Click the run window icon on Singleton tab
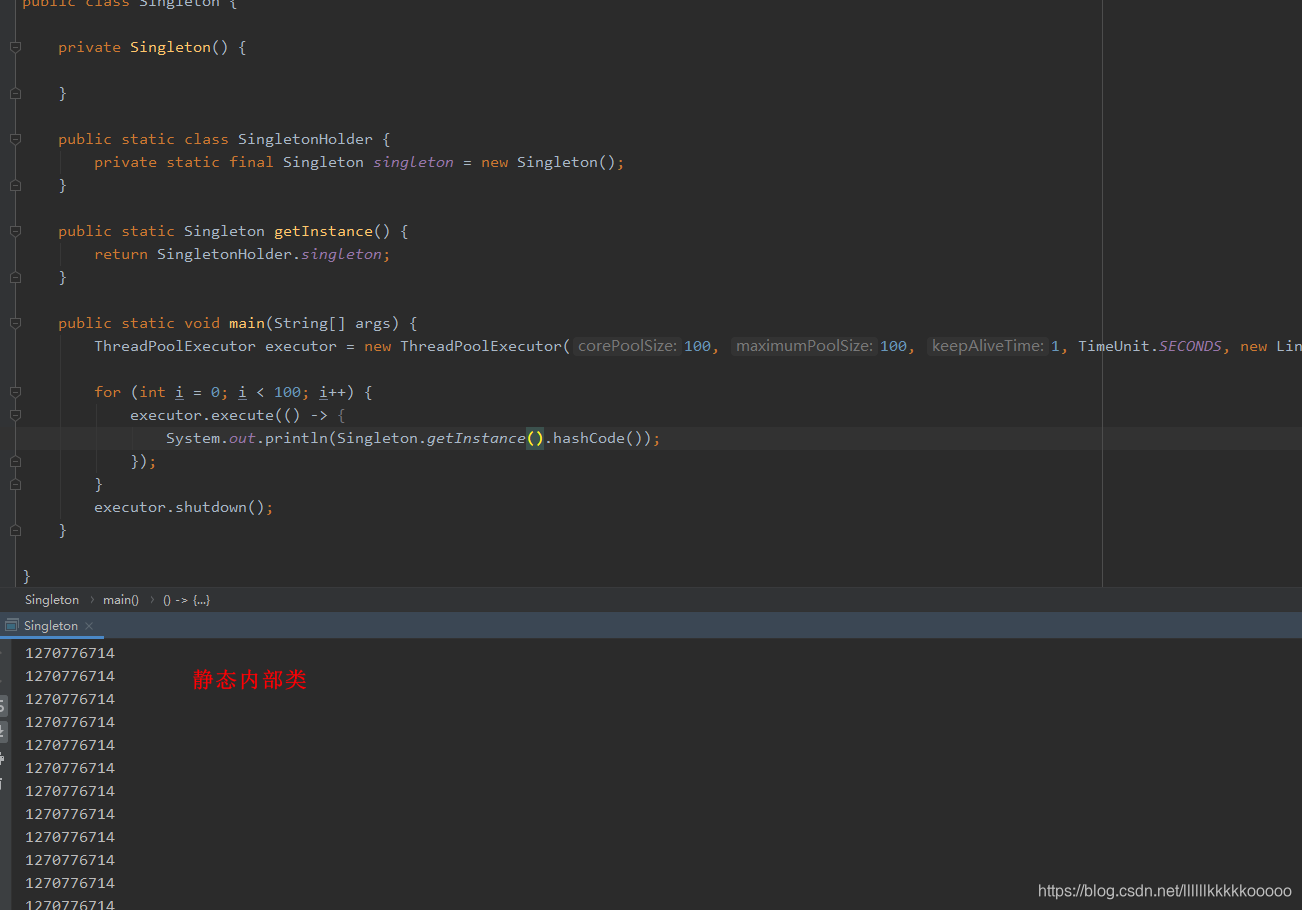Screen dimensions: 1302x910 [x=11, y=625]
